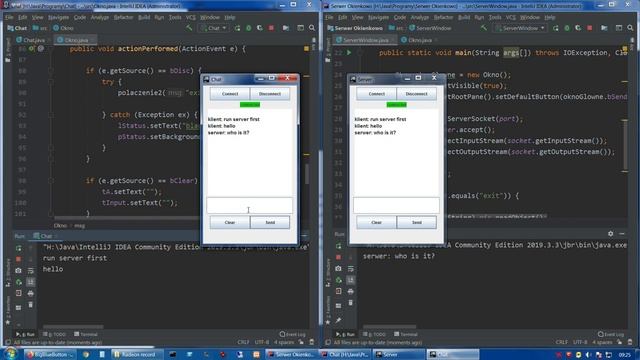Viewport: 640px width, 360px height.
Task: Click Send in the Chat window
Action: tap(270, 222)
